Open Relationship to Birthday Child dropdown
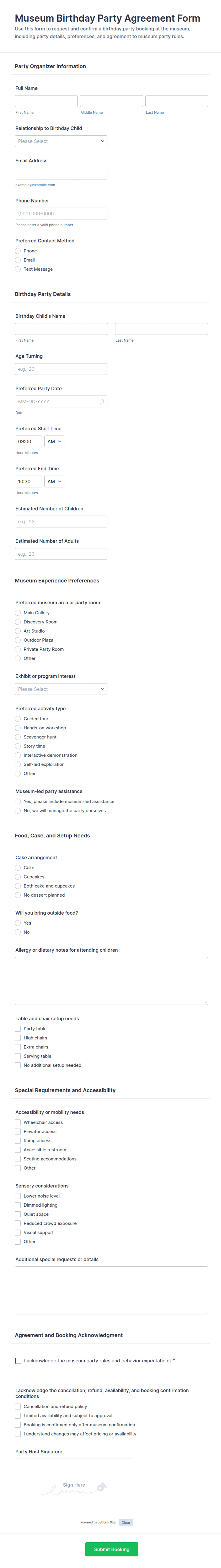 tap(61, 141)
